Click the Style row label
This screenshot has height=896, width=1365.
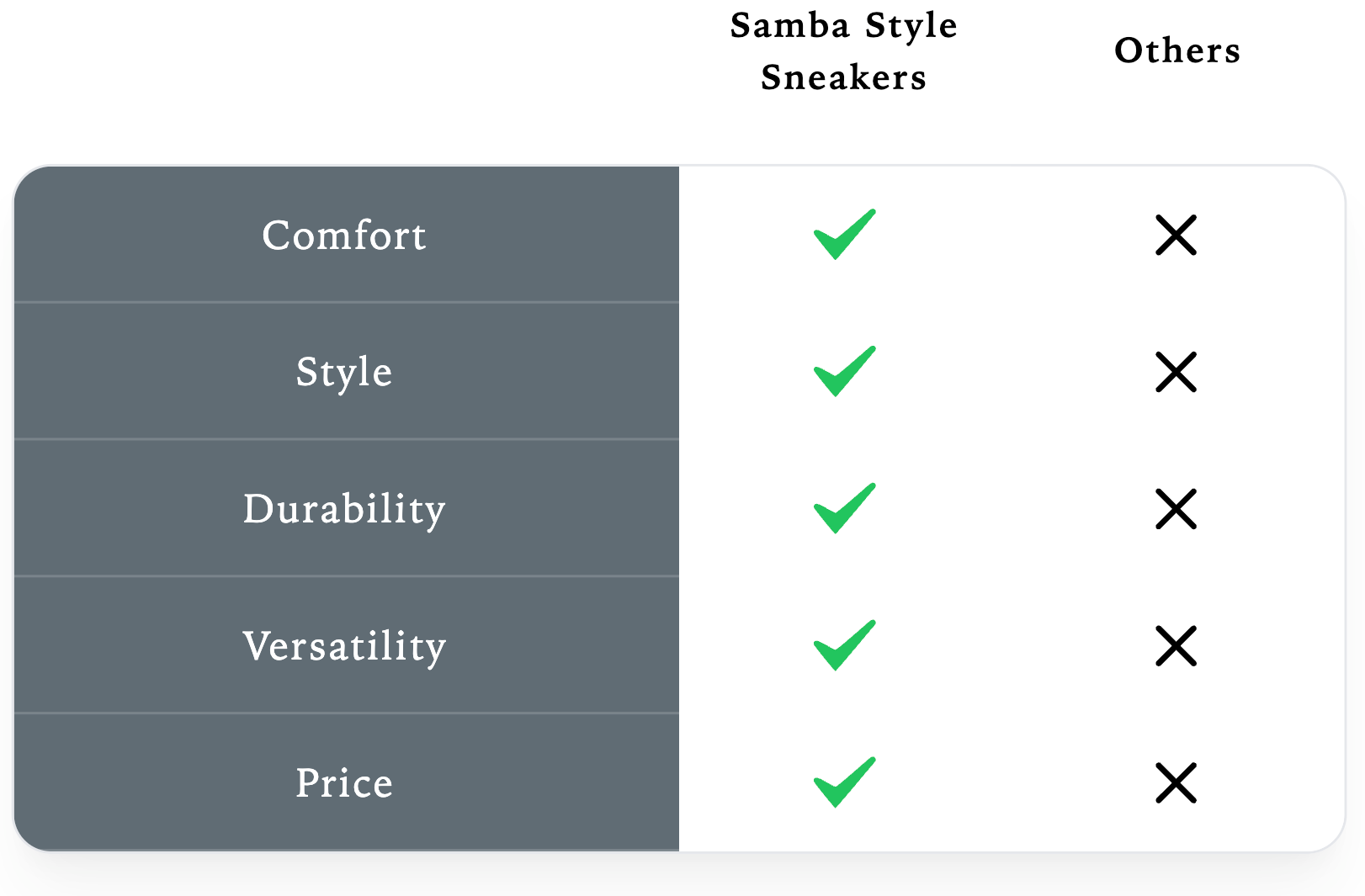click(344, 373)
